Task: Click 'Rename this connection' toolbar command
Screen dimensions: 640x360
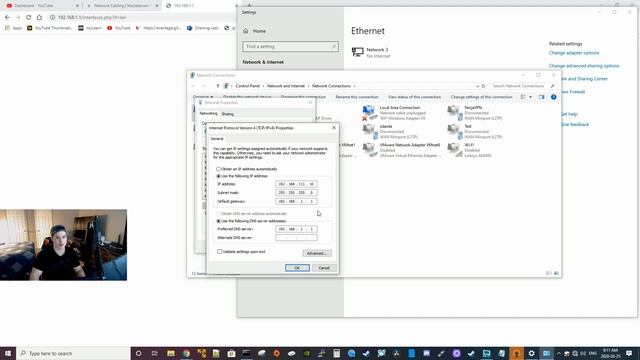Action: (x=357, y=97)
